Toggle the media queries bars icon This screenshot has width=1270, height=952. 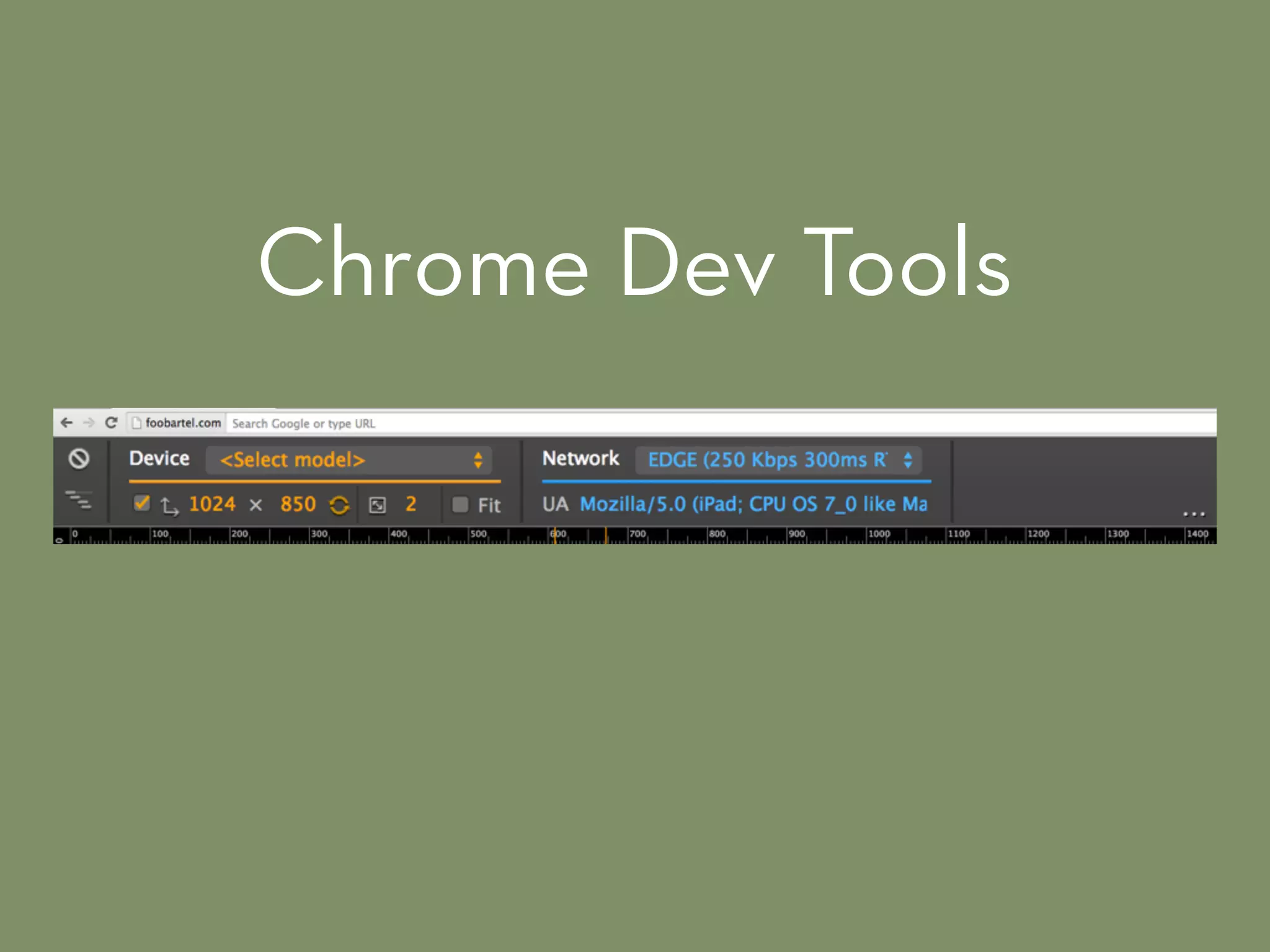[x=79, y=500]
